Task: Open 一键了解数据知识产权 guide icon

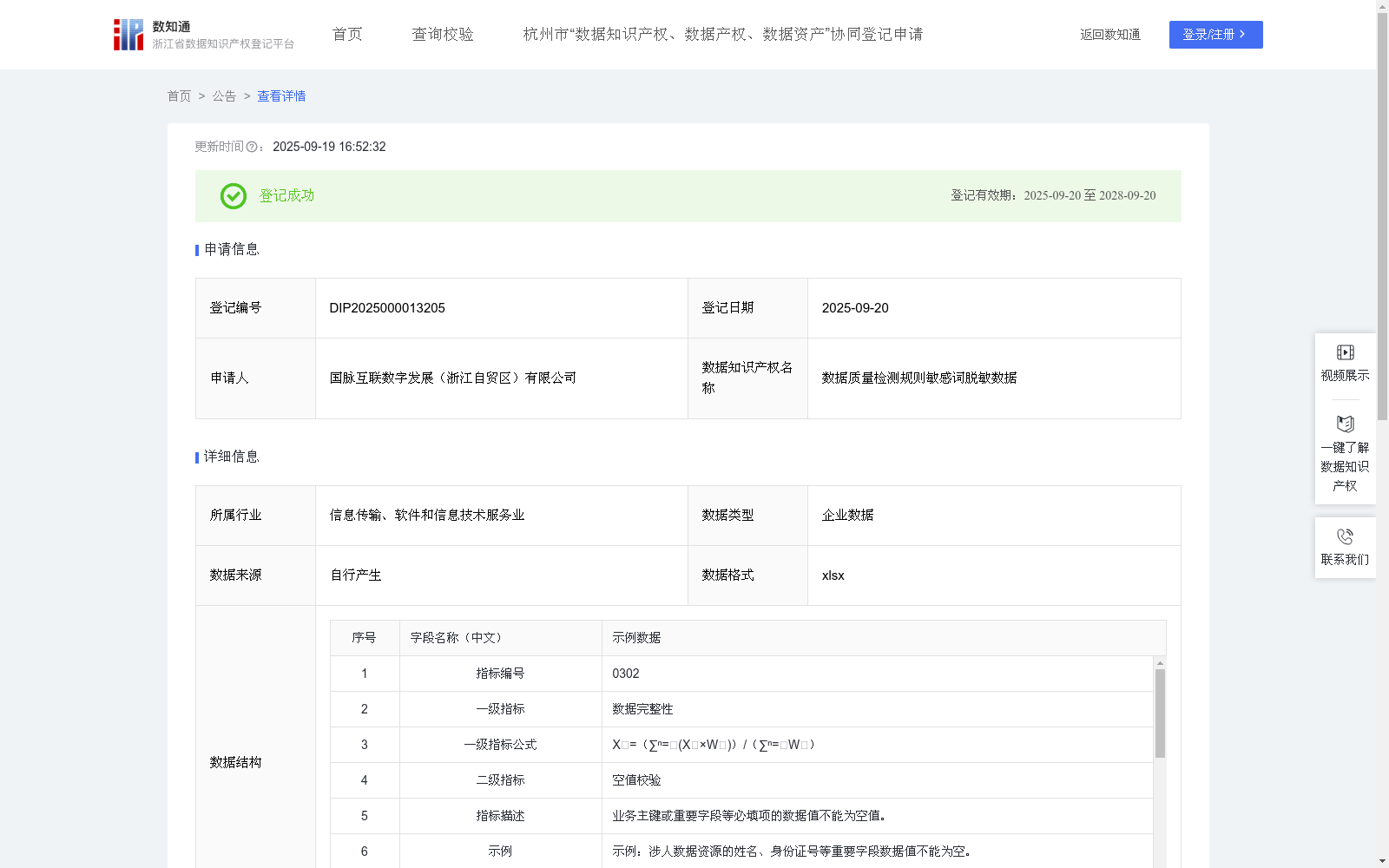Action: click(1345, 424)
